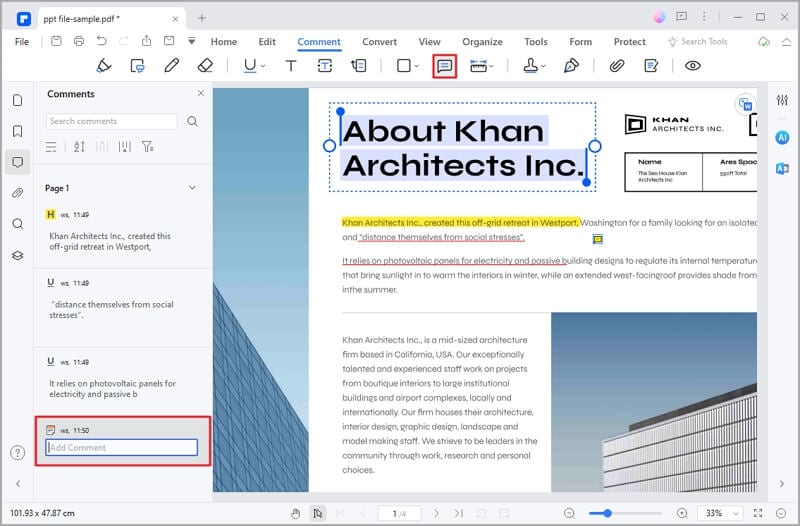Open the Home tab

tap(223, 42)
